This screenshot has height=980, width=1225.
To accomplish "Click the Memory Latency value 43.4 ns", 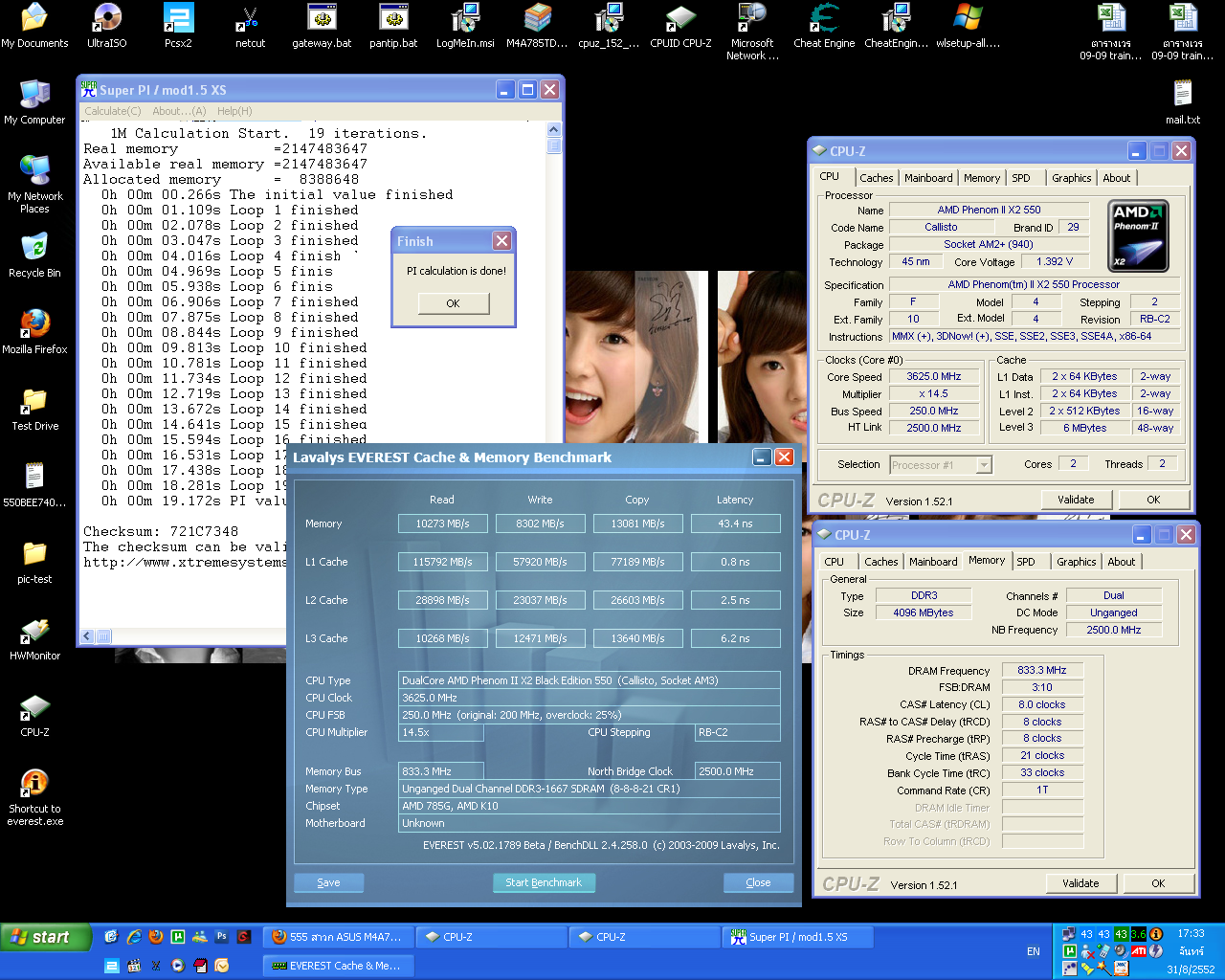I will [x=735, y=523].
